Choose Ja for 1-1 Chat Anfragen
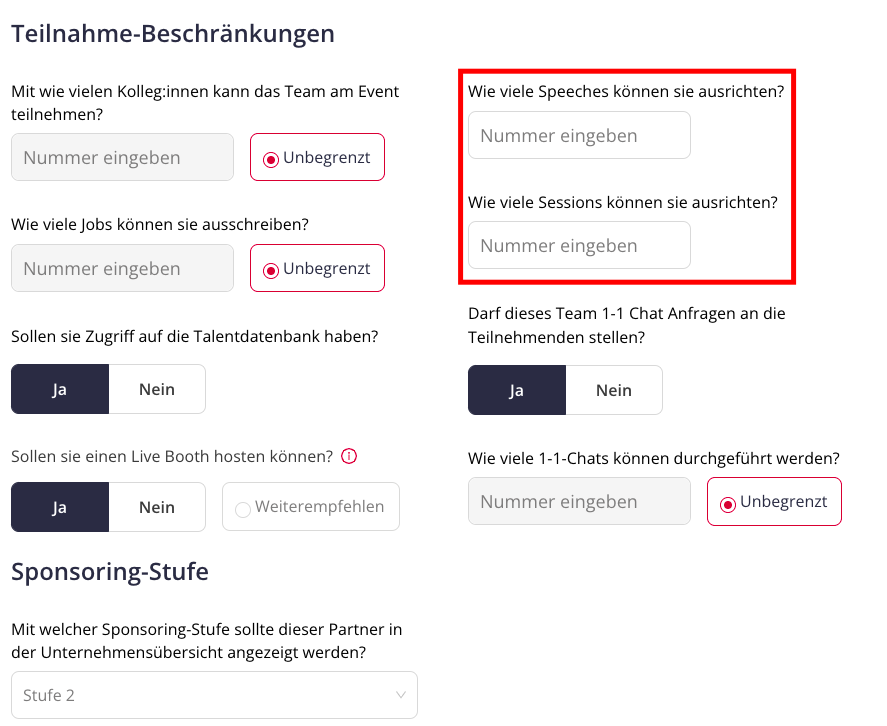887x726 pixels. click(517, 390)
